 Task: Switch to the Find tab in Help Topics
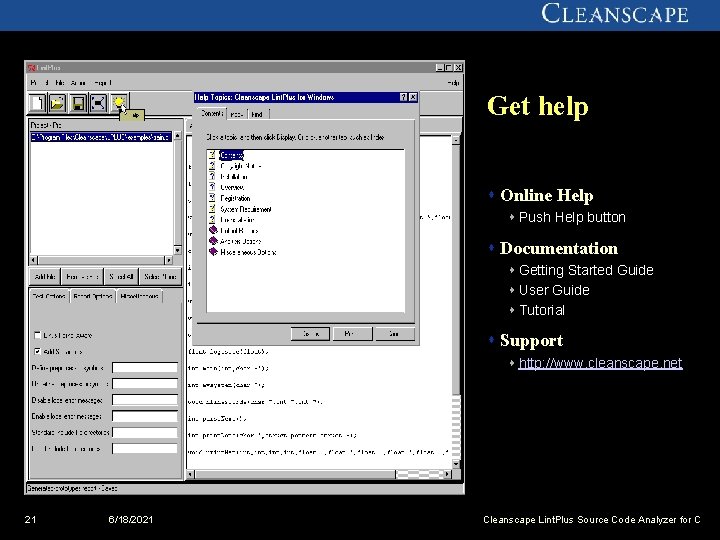click(x=258, y=114)
